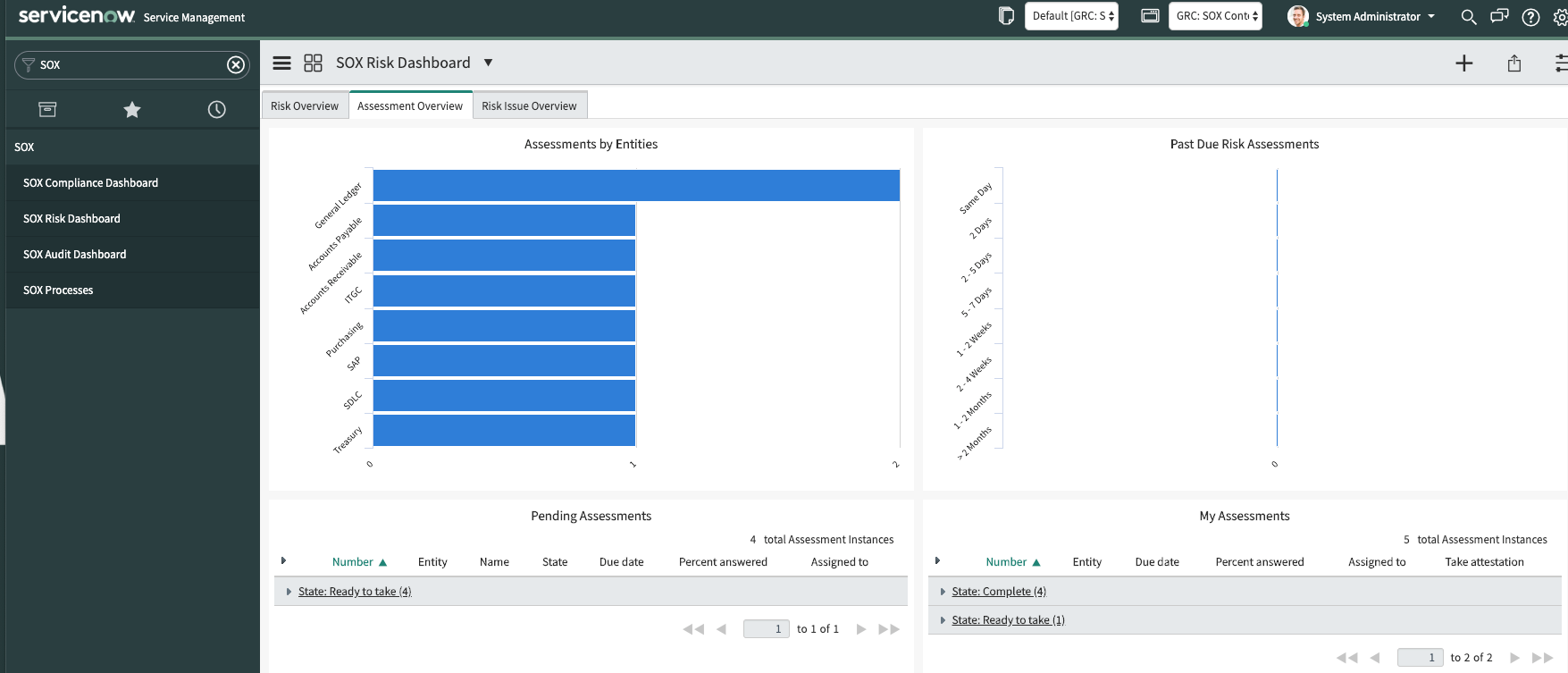Viewport: 1568px width, 673px height.
Task: Click My Assessments page number field
Action: [1420, 658]
